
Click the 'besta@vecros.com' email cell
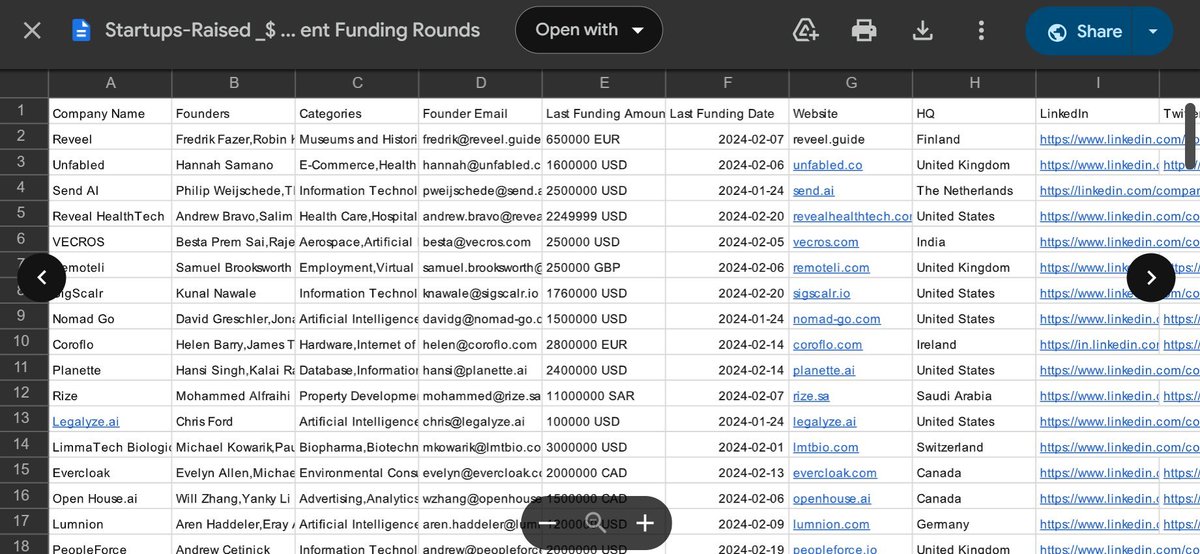coord(480,242)
